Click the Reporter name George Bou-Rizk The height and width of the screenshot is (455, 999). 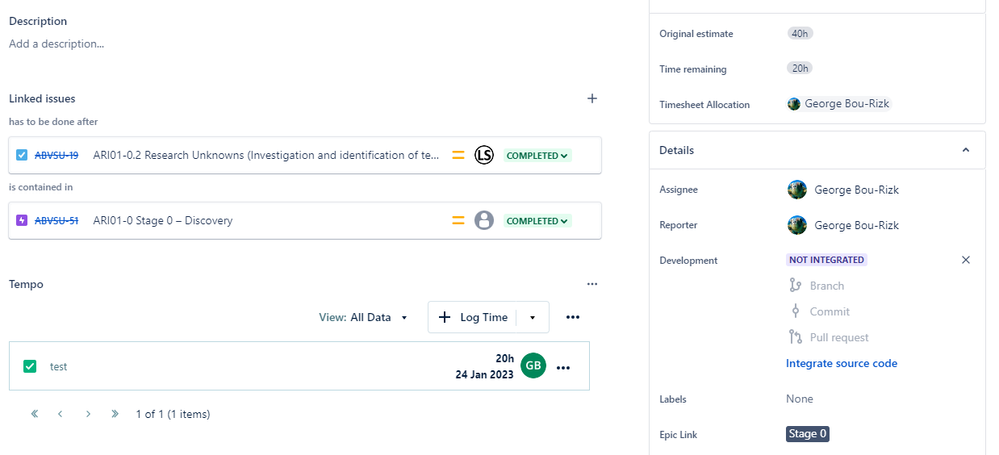pyautogui.click(x=856, y=226)
